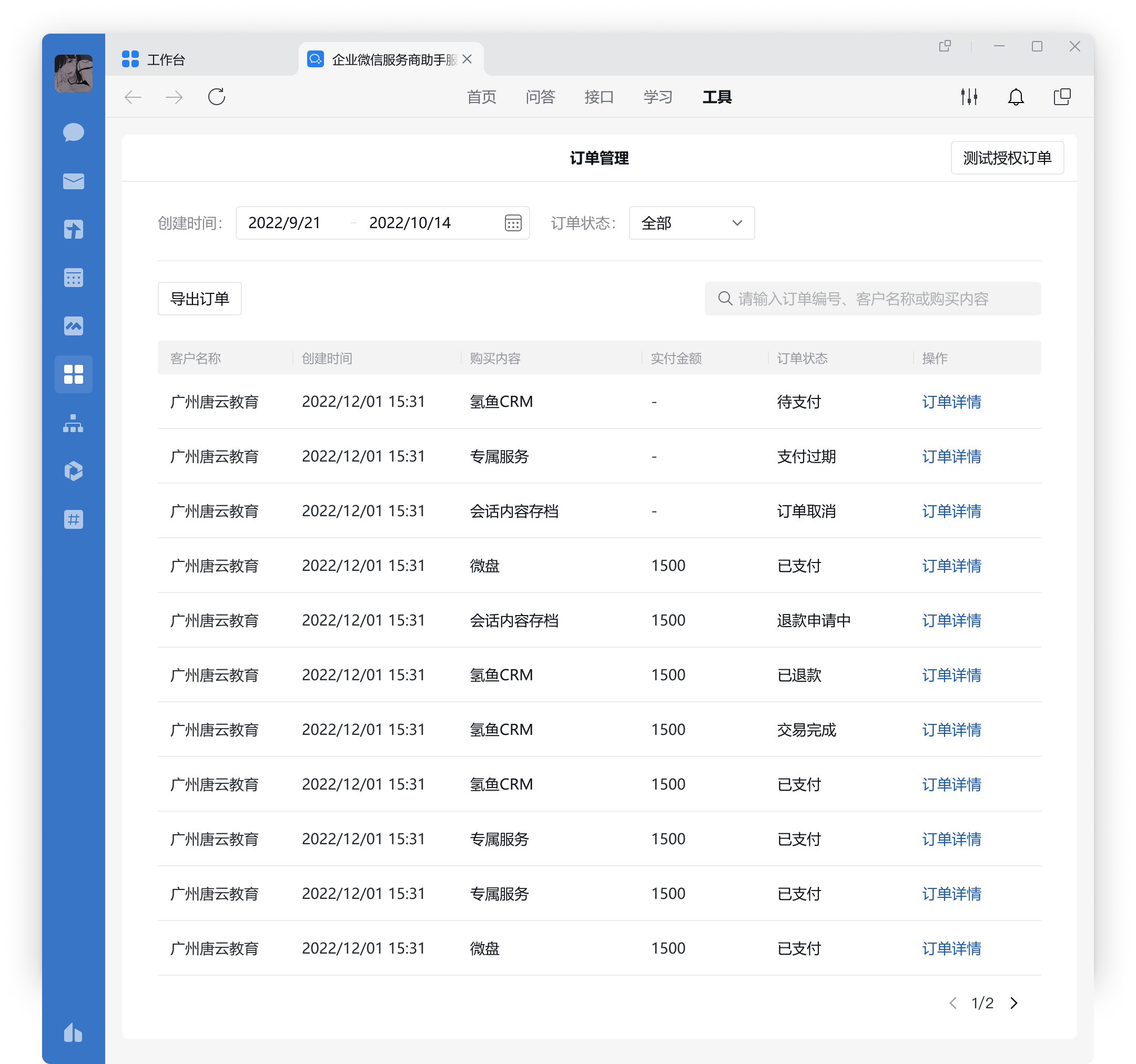
Task: Go to 问答 menu
Action: click(541, 97)
